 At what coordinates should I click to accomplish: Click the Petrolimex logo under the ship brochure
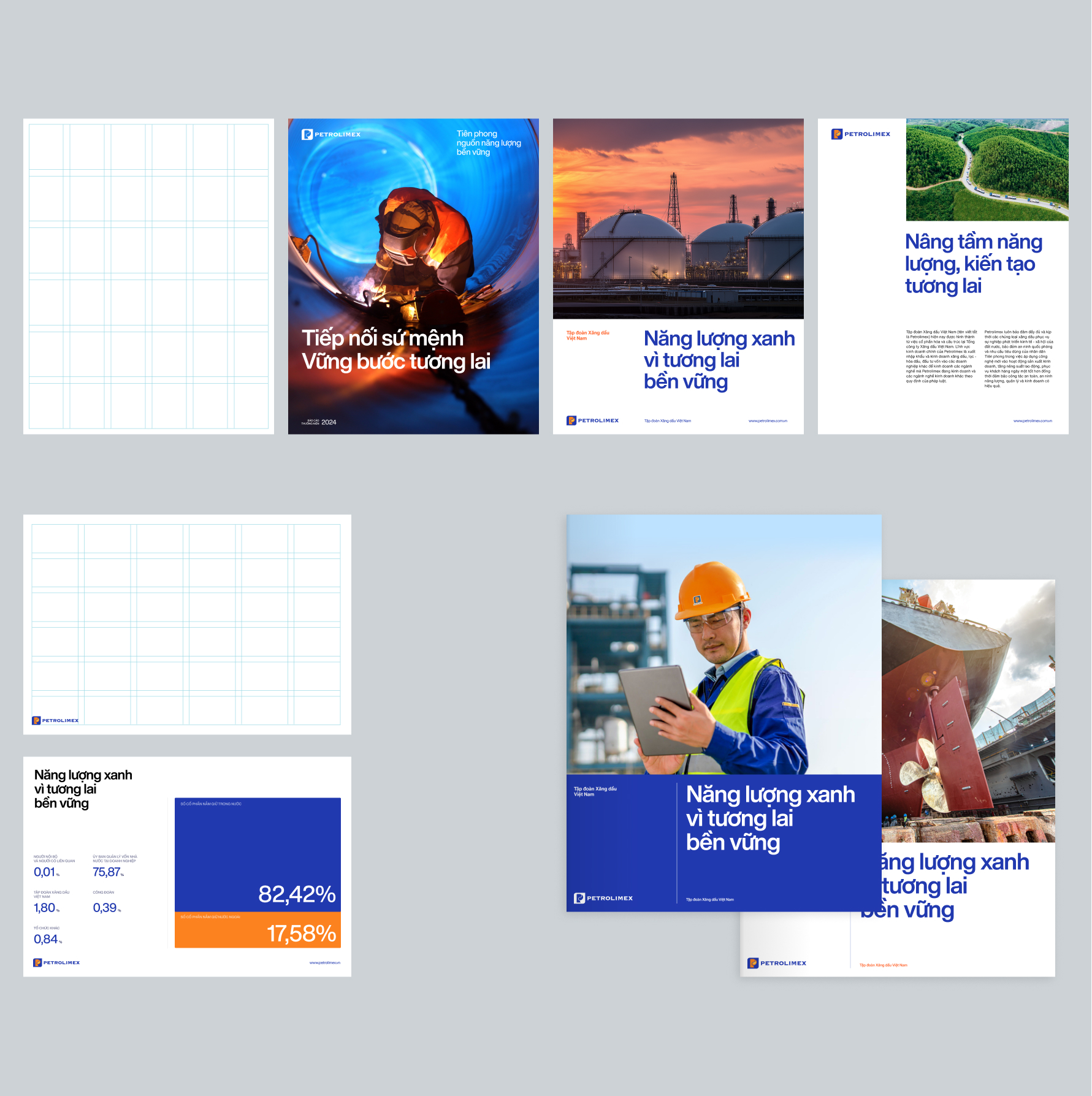pos(777,963)
